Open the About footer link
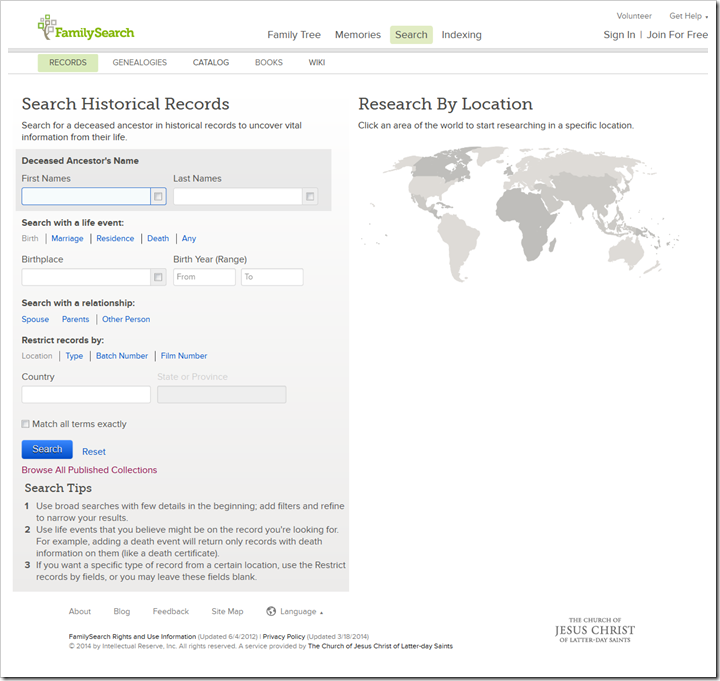 tap(80, 612)
